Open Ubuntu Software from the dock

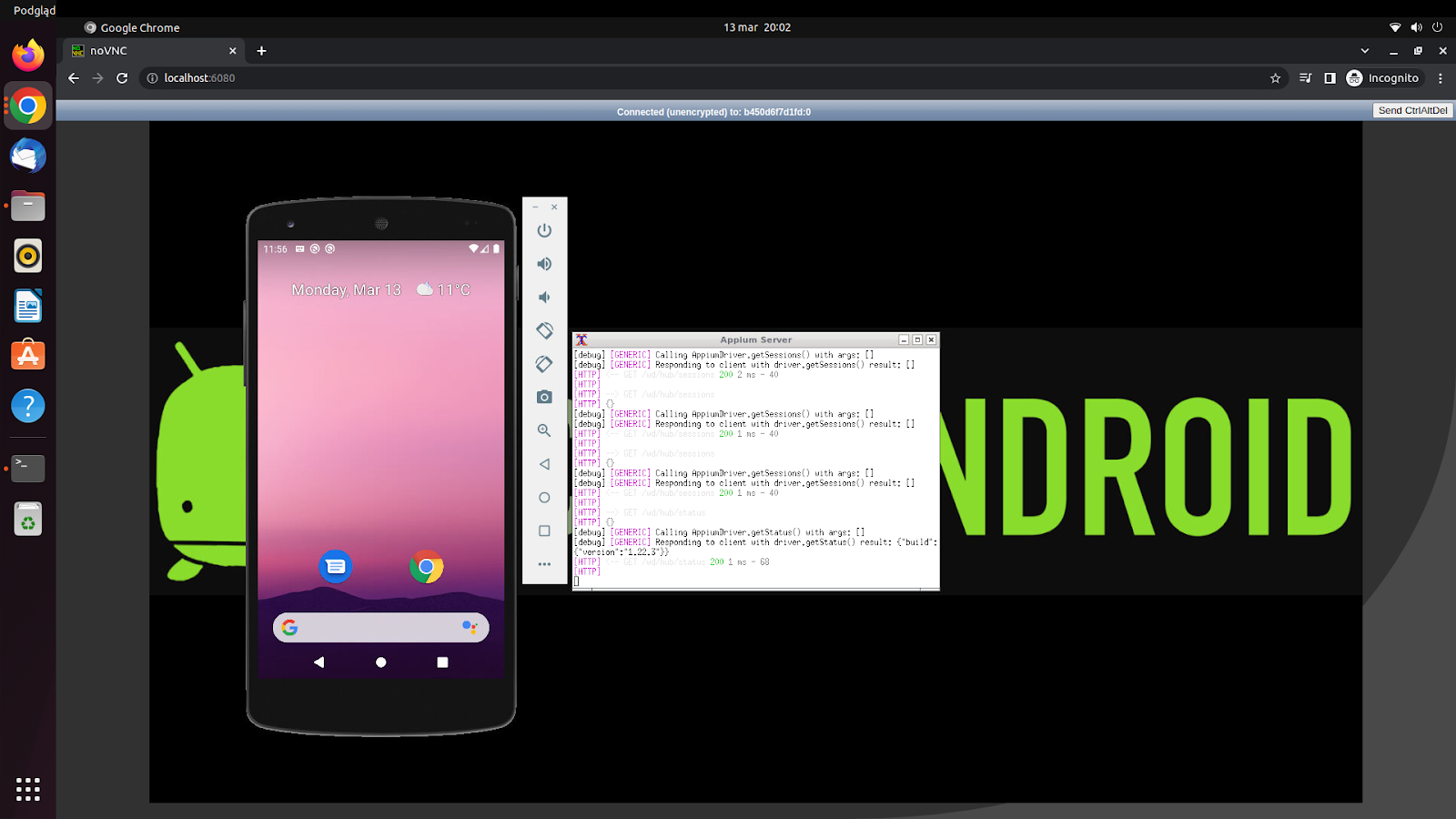(28, 356)
